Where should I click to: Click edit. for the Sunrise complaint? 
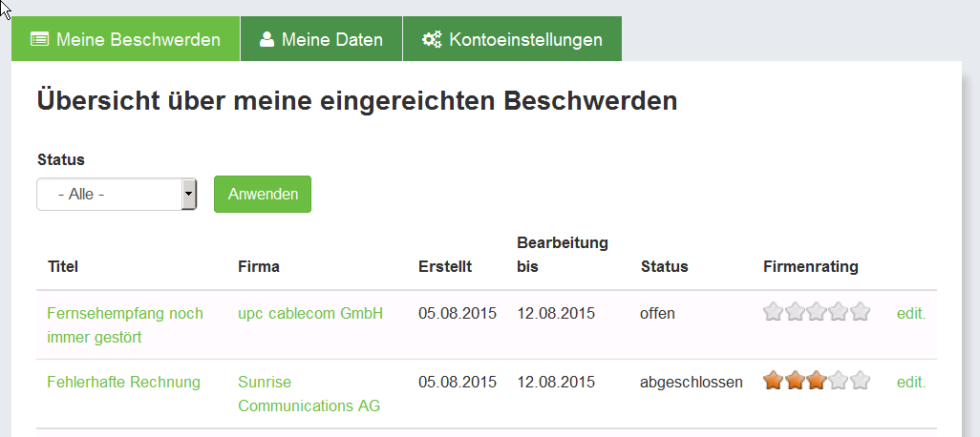(x=911, y=382)
